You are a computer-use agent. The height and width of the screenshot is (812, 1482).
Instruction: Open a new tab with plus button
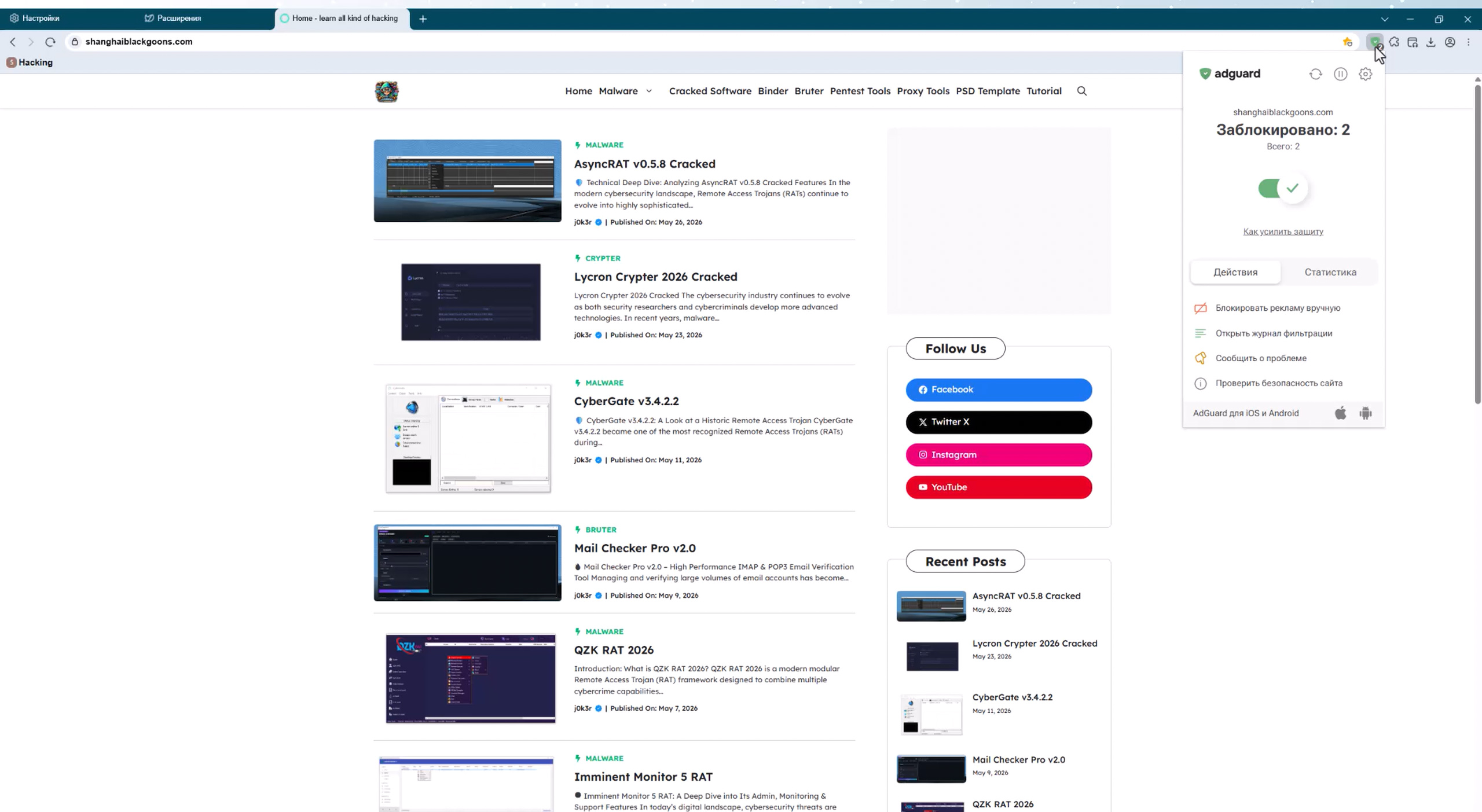[423, 19]
